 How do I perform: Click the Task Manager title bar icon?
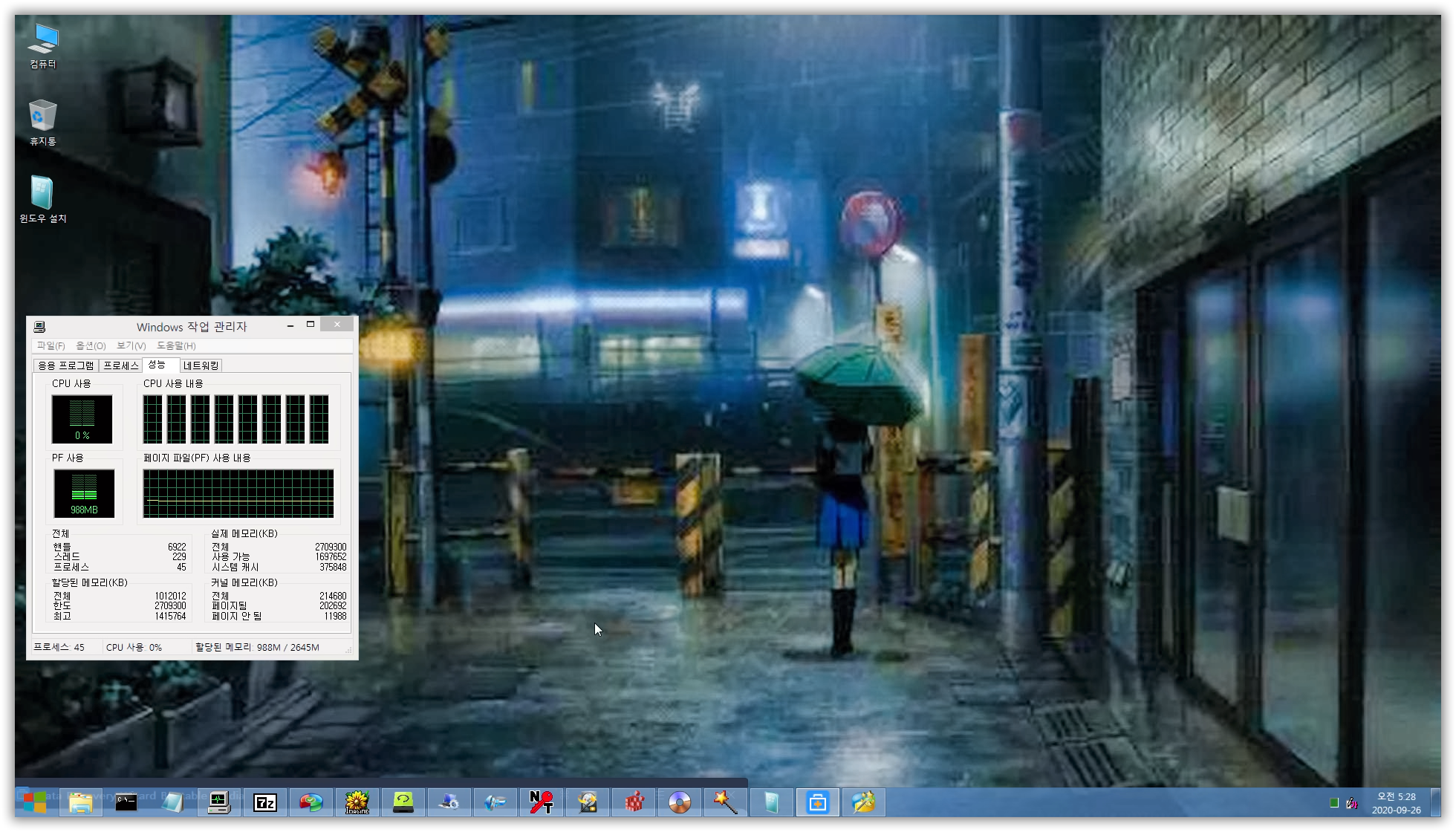coord(40,327)
